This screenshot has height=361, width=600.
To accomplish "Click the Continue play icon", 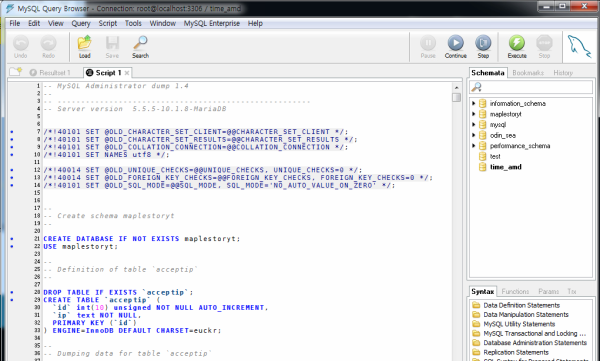I will 455,43.
